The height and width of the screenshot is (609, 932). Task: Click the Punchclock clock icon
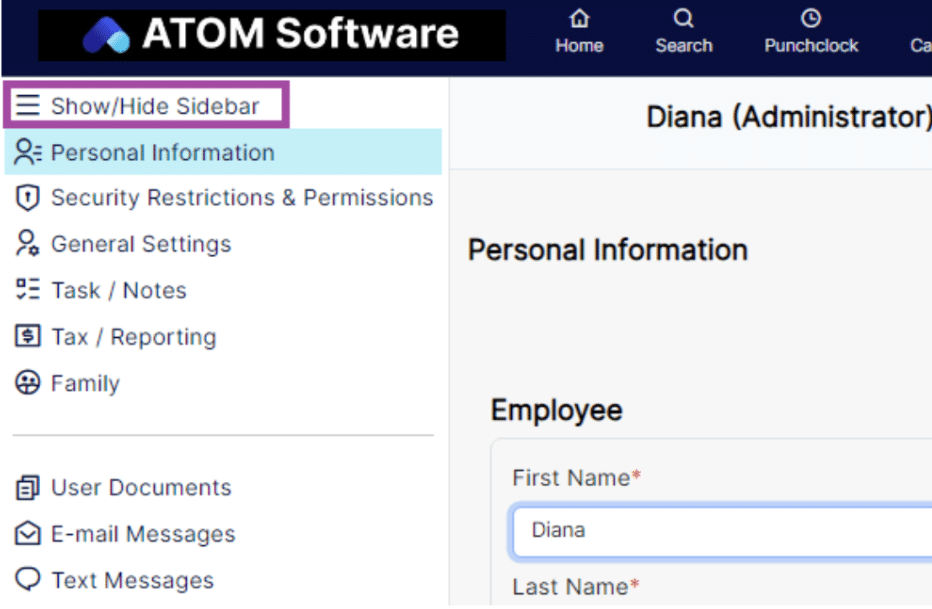[811, 19]
